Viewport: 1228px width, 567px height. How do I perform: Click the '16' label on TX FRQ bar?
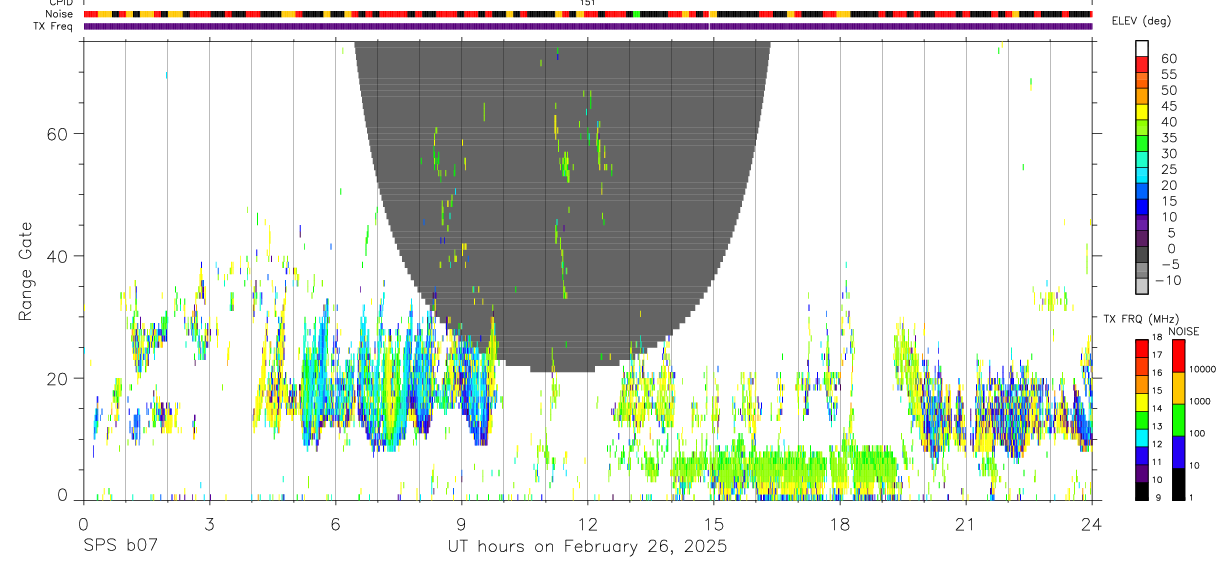click(x=1156, y=373)
